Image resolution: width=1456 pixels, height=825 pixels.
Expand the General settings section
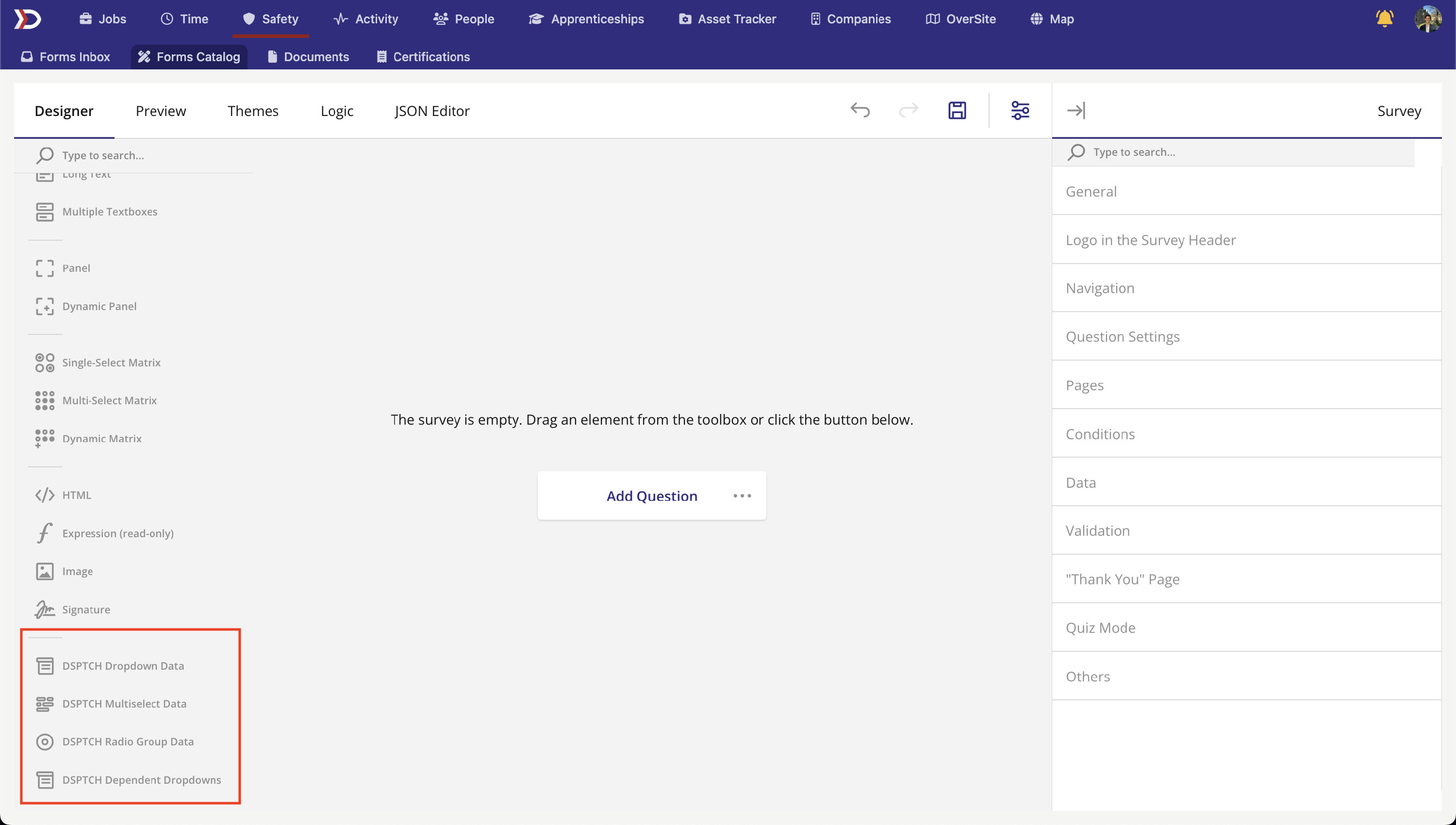[1091, 191]
